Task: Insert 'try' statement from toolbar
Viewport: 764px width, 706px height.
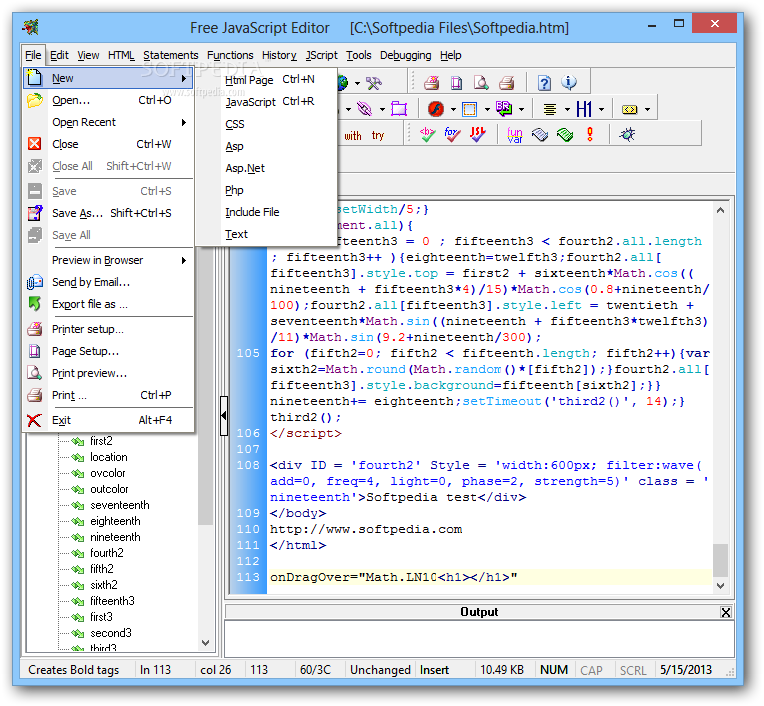Action: click(378, 135)
